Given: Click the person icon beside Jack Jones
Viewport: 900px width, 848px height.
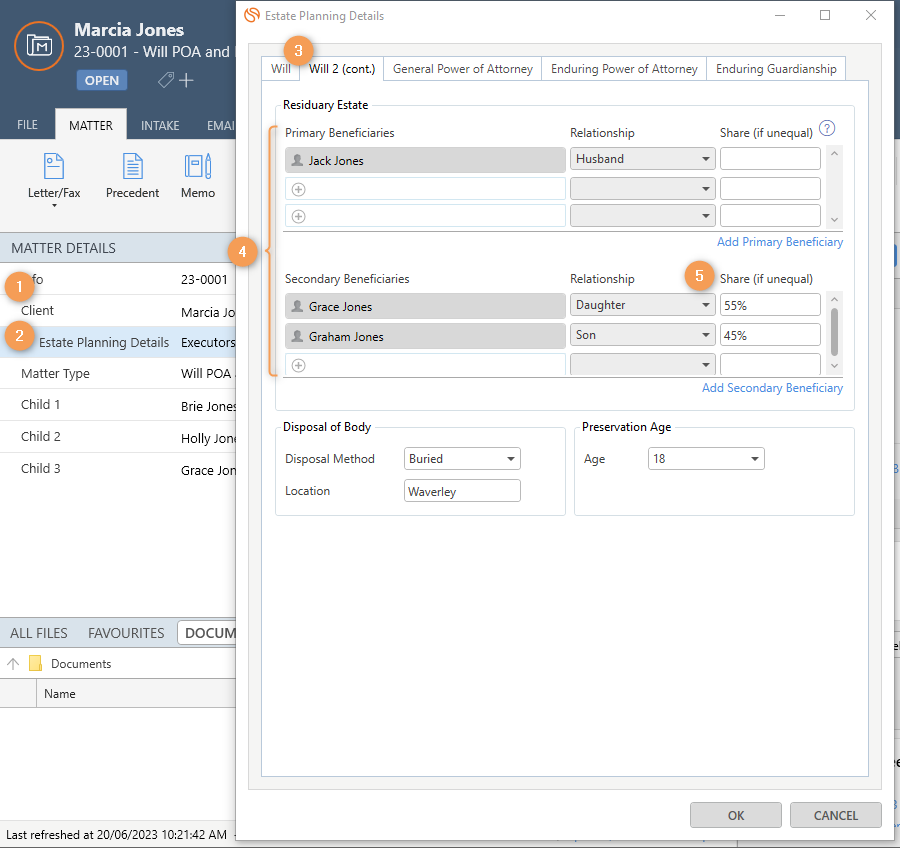Looking at the screenshot, I should pos(297,160).
